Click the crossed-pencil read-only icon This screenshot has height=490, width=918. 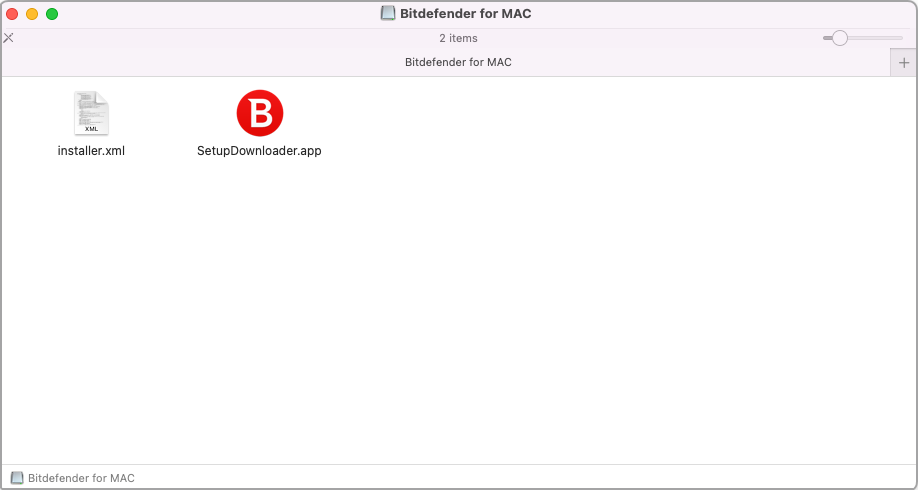click(8, 38)
